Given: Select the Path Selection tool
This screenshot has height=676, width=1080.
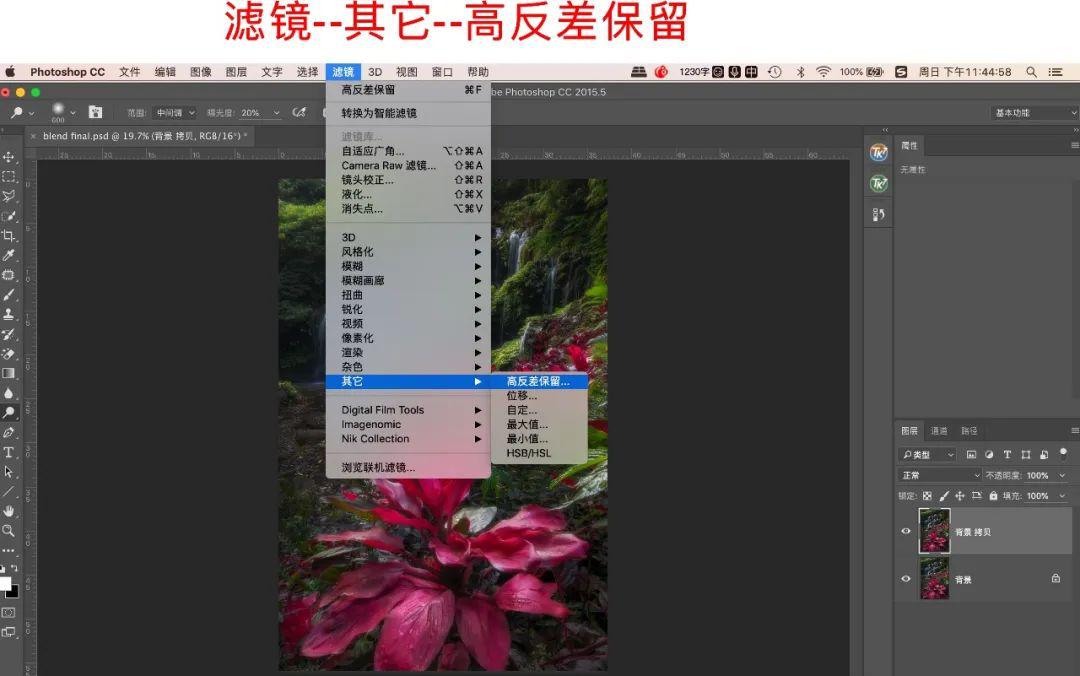Looking at the screenshot, I should (x=8, y=472).
